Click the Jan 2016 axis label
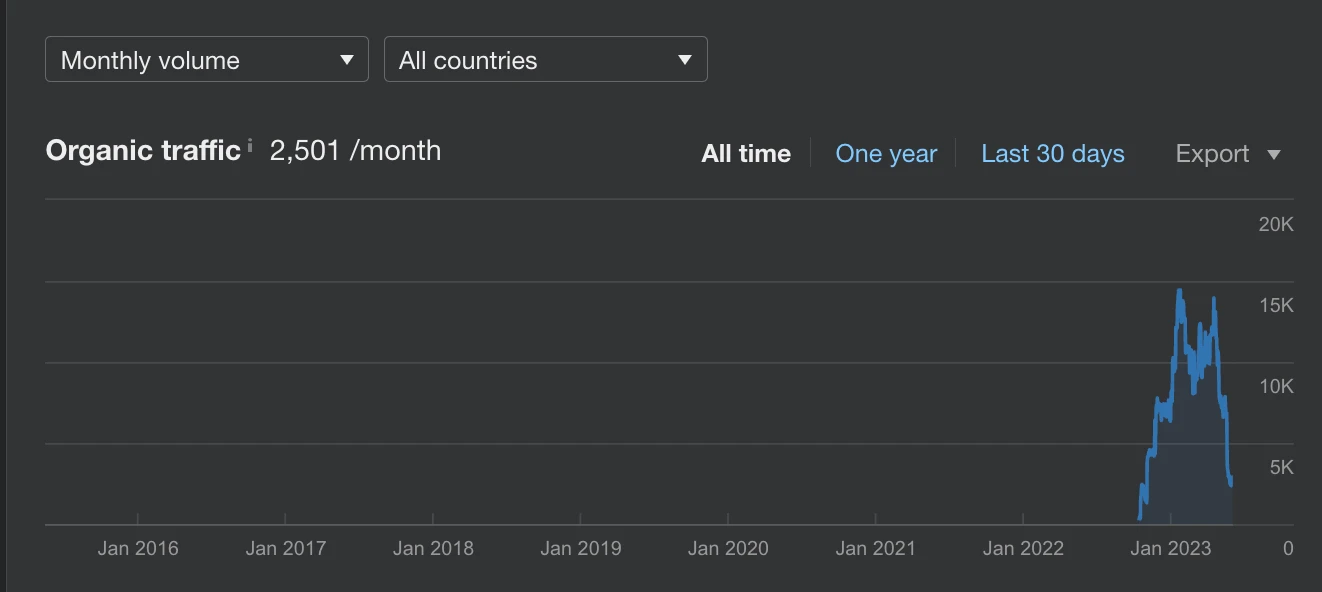 click(138, 548)
